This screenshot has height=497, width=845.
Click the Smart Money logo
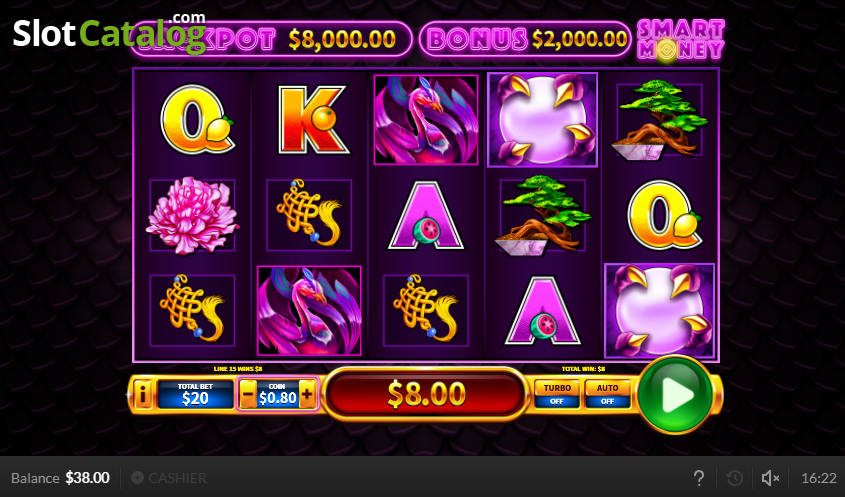pyautogui.click(x=681, y=39)
